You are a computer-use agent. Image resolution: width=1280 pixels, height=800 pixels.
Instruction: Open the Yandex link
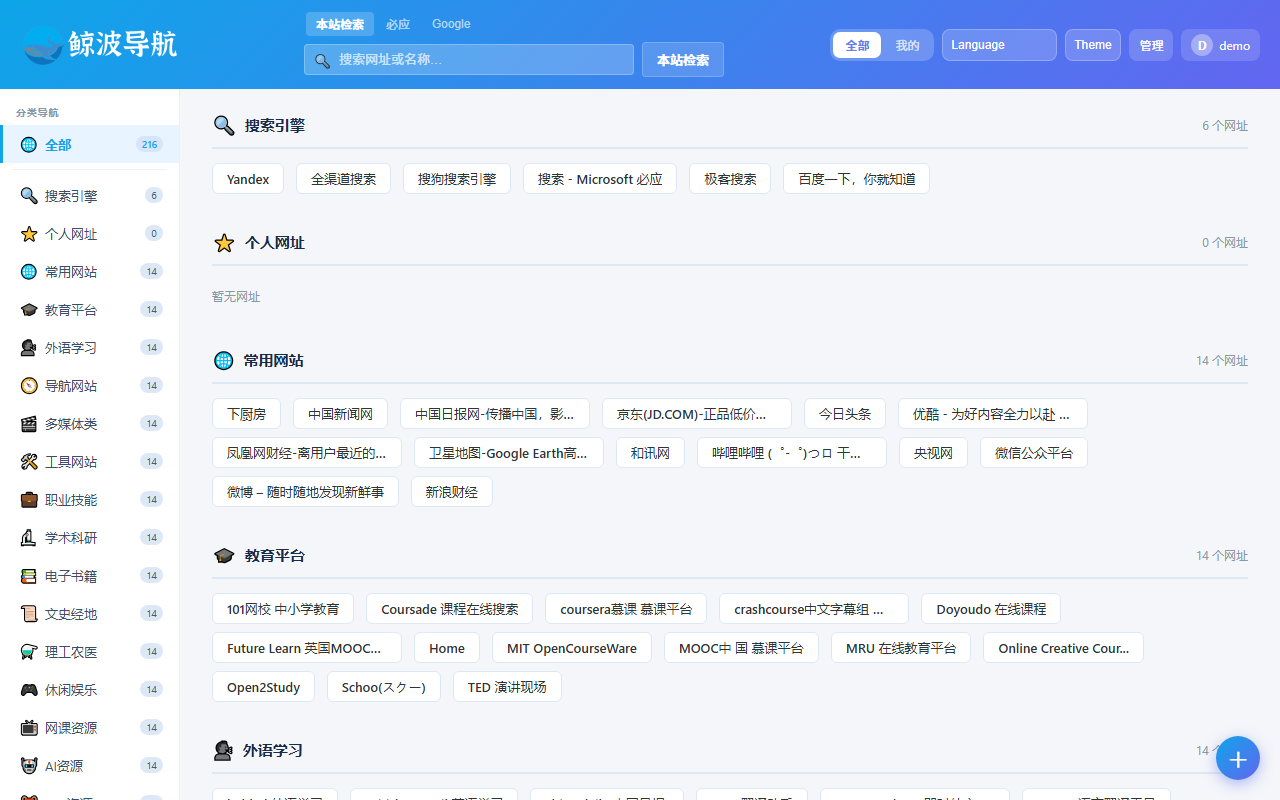click(248, 179)
